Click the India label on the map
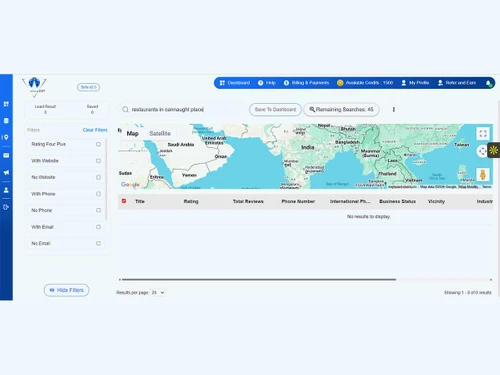 (308, 147)
